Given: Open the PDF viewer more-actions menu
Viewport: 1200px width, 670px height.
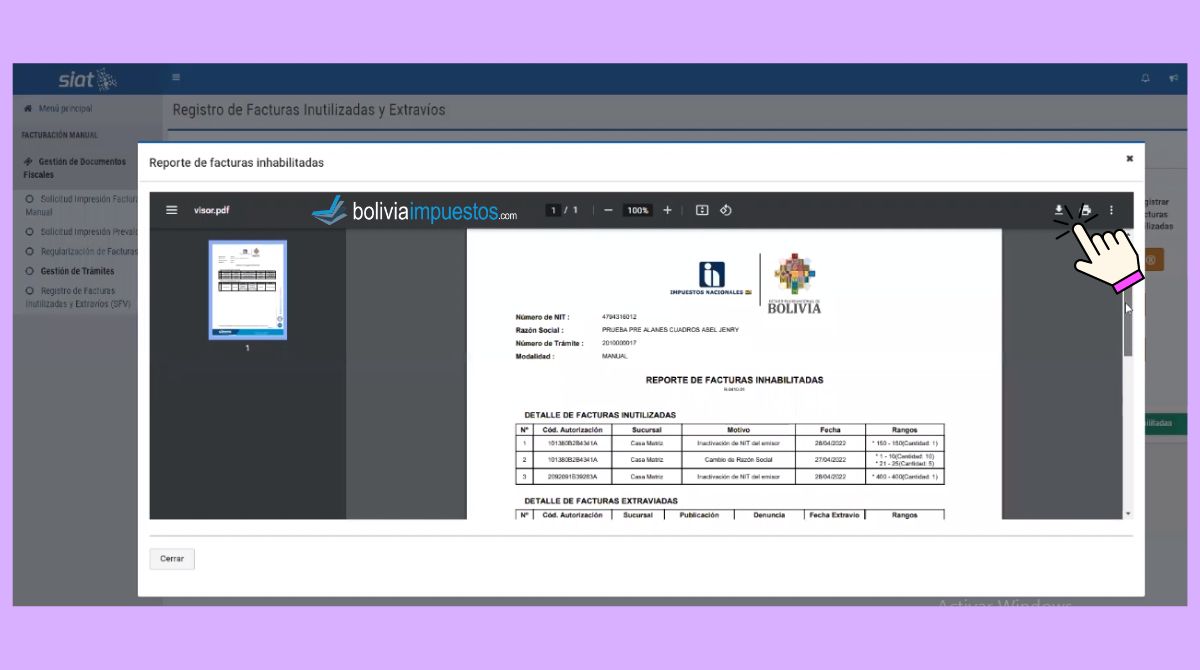Looking at the screenshot, I should pyautogui.click(x=1111, y=210).
